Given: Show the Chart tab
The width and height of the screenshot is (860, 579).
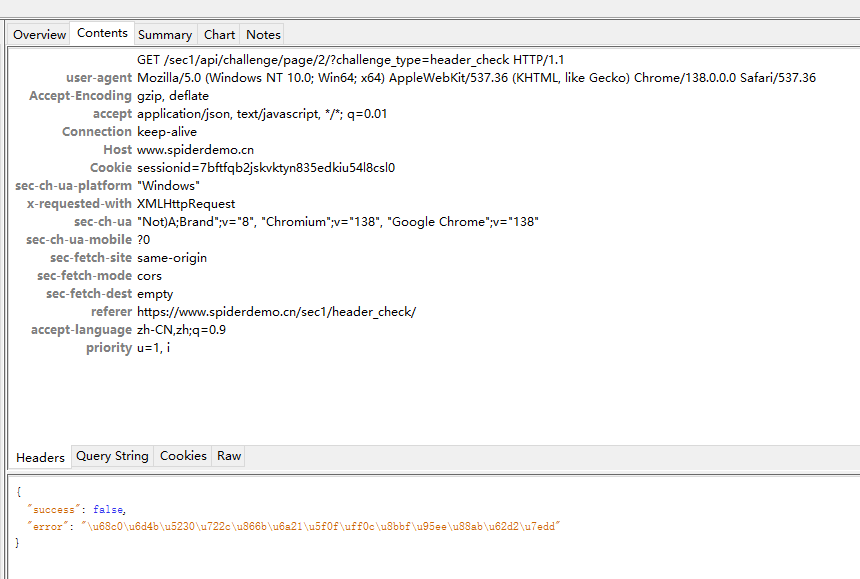Looking at the screenshot, I should pos(219,34).
